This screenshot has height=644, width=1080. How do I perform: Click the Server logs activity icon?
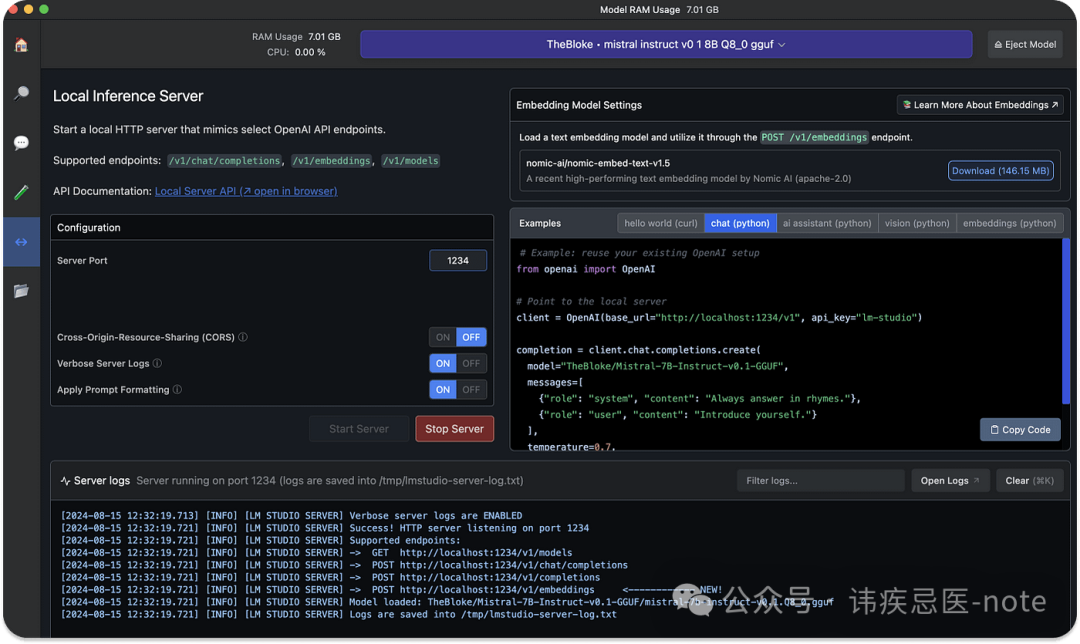tap(65, 481)
